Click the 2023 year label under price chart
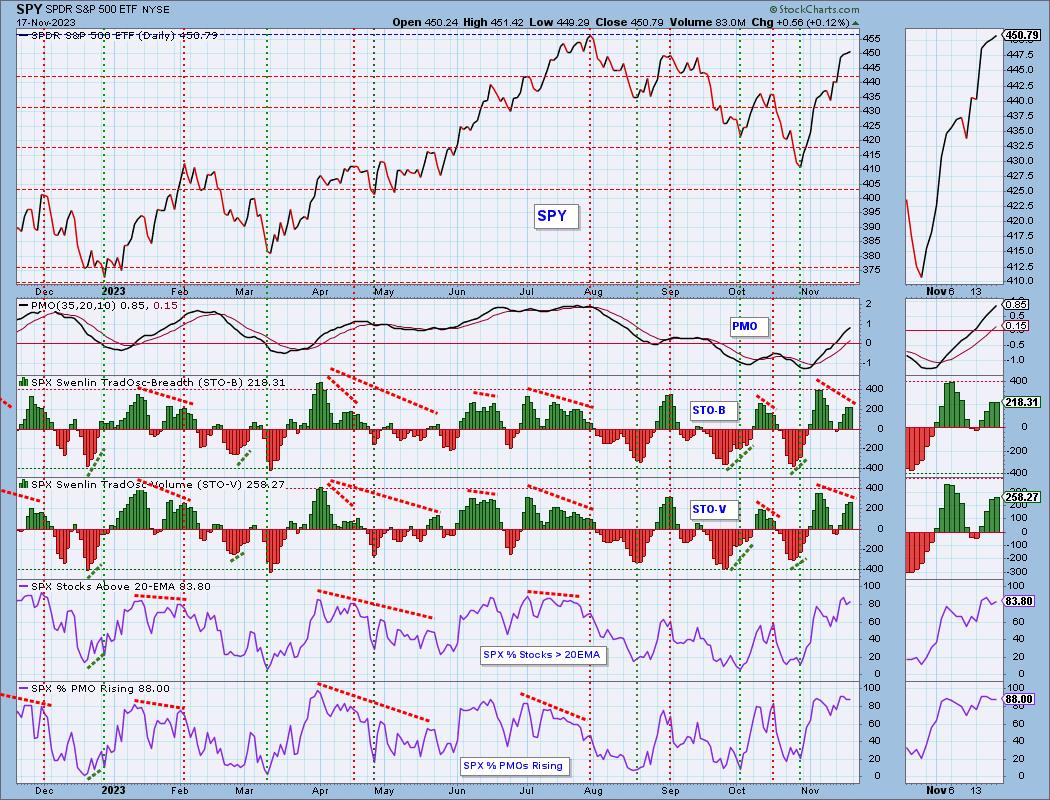 click(x=112, y=291)
